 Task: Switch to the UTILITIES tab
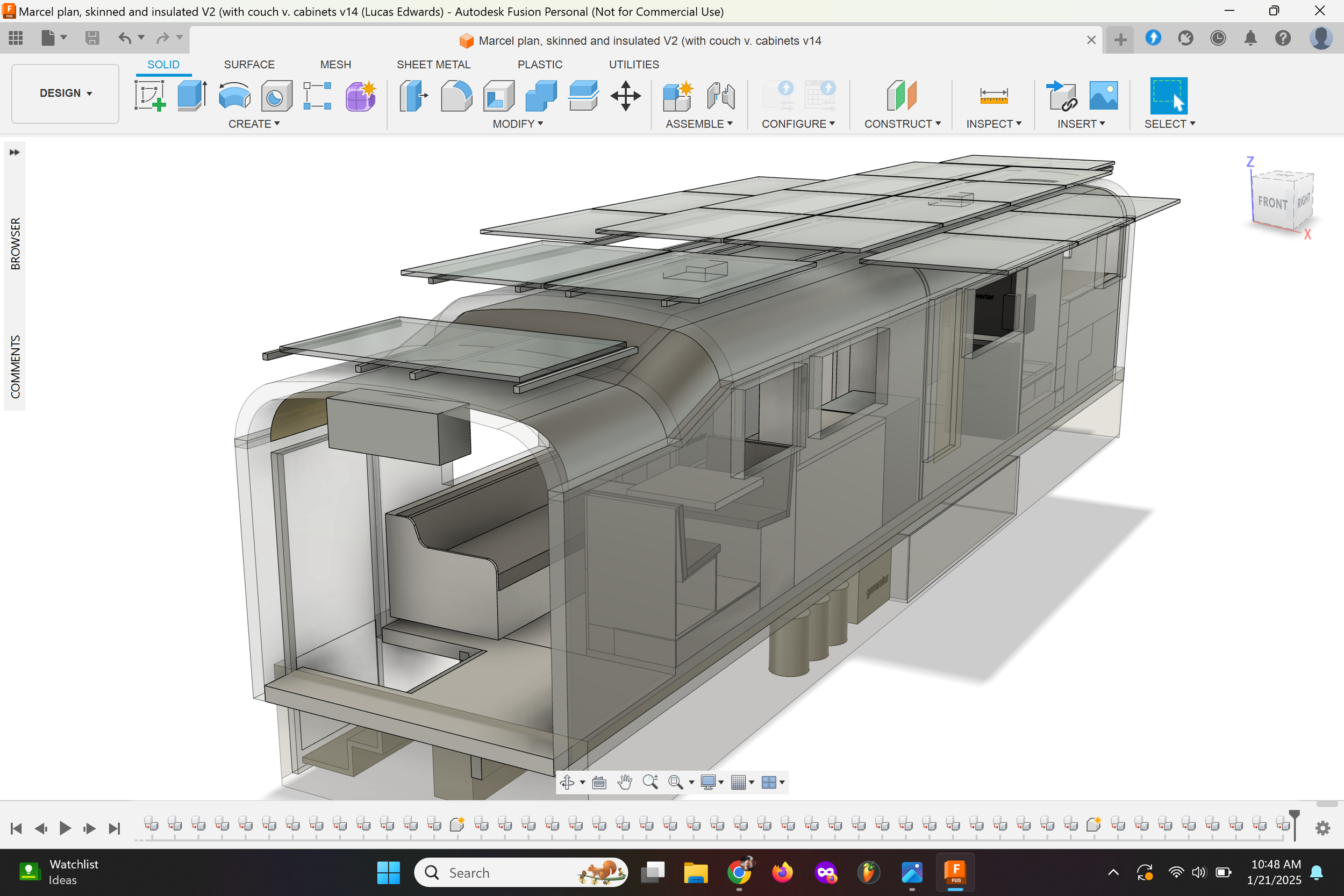point(634,64)
